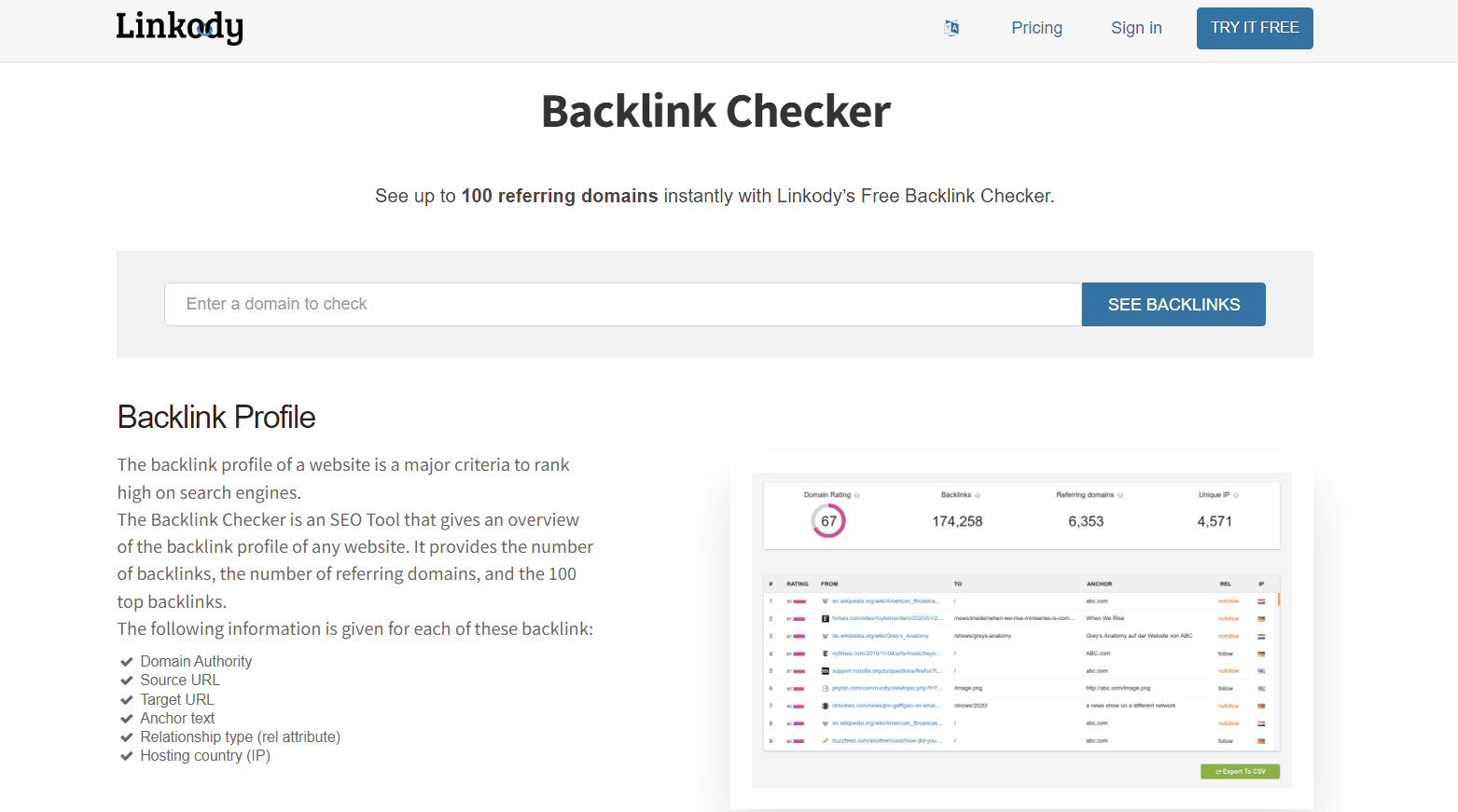Screen dimensions: 1458x812
Task: Click the 6,353 Referring domains value
Action: pos(1086,521)
